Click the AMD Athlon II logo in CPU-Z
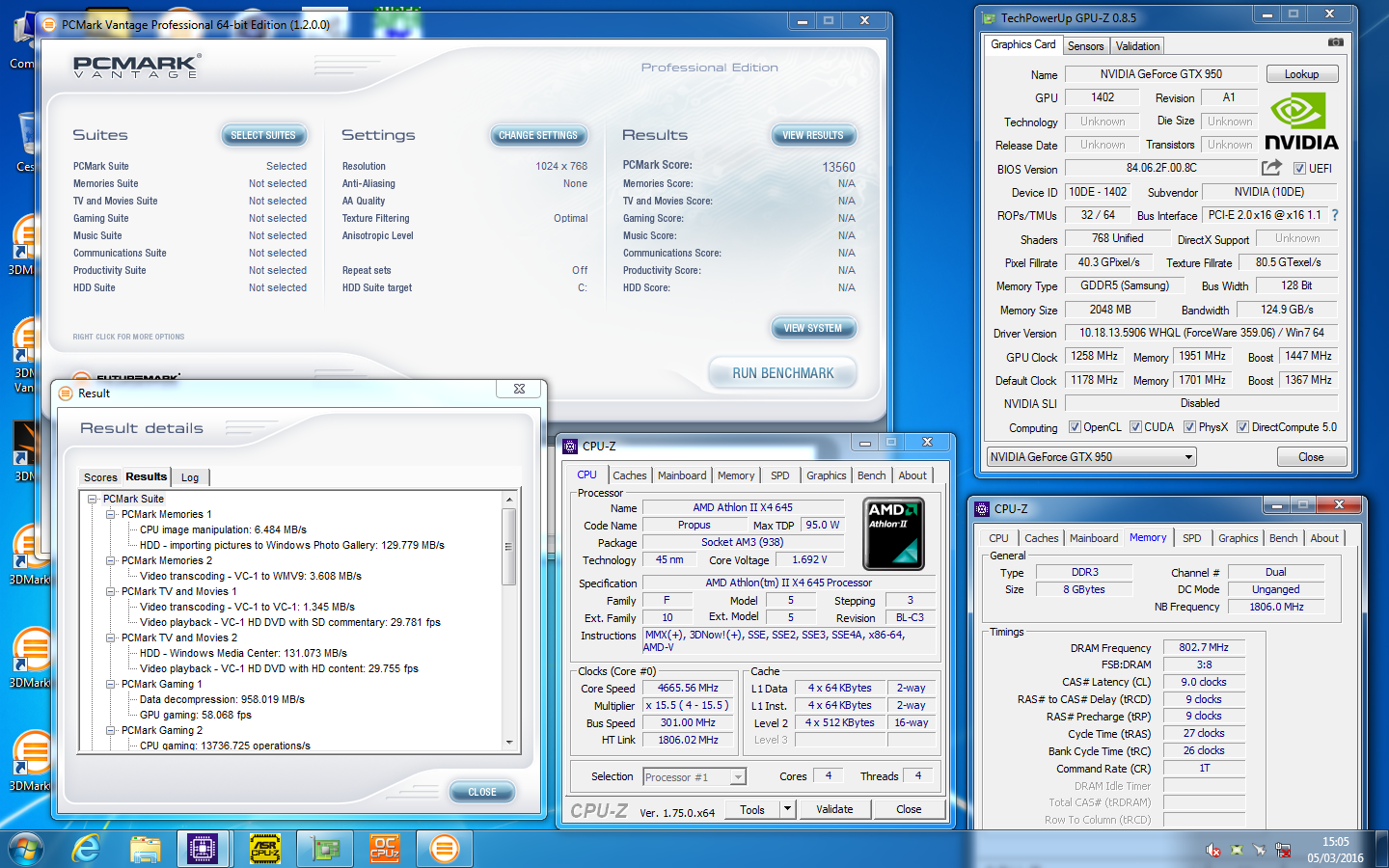Screen dimensions: 1389x868 click(893, 533)
